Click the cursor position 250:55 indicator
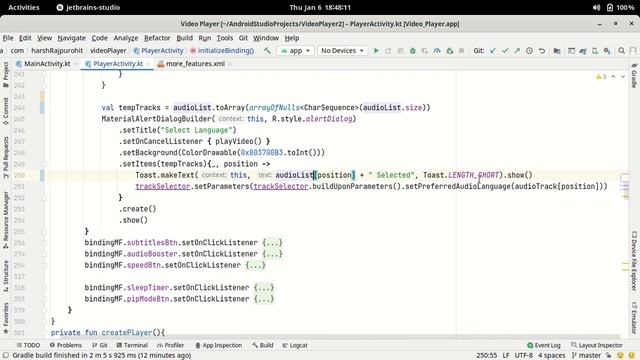 point(486,356)
